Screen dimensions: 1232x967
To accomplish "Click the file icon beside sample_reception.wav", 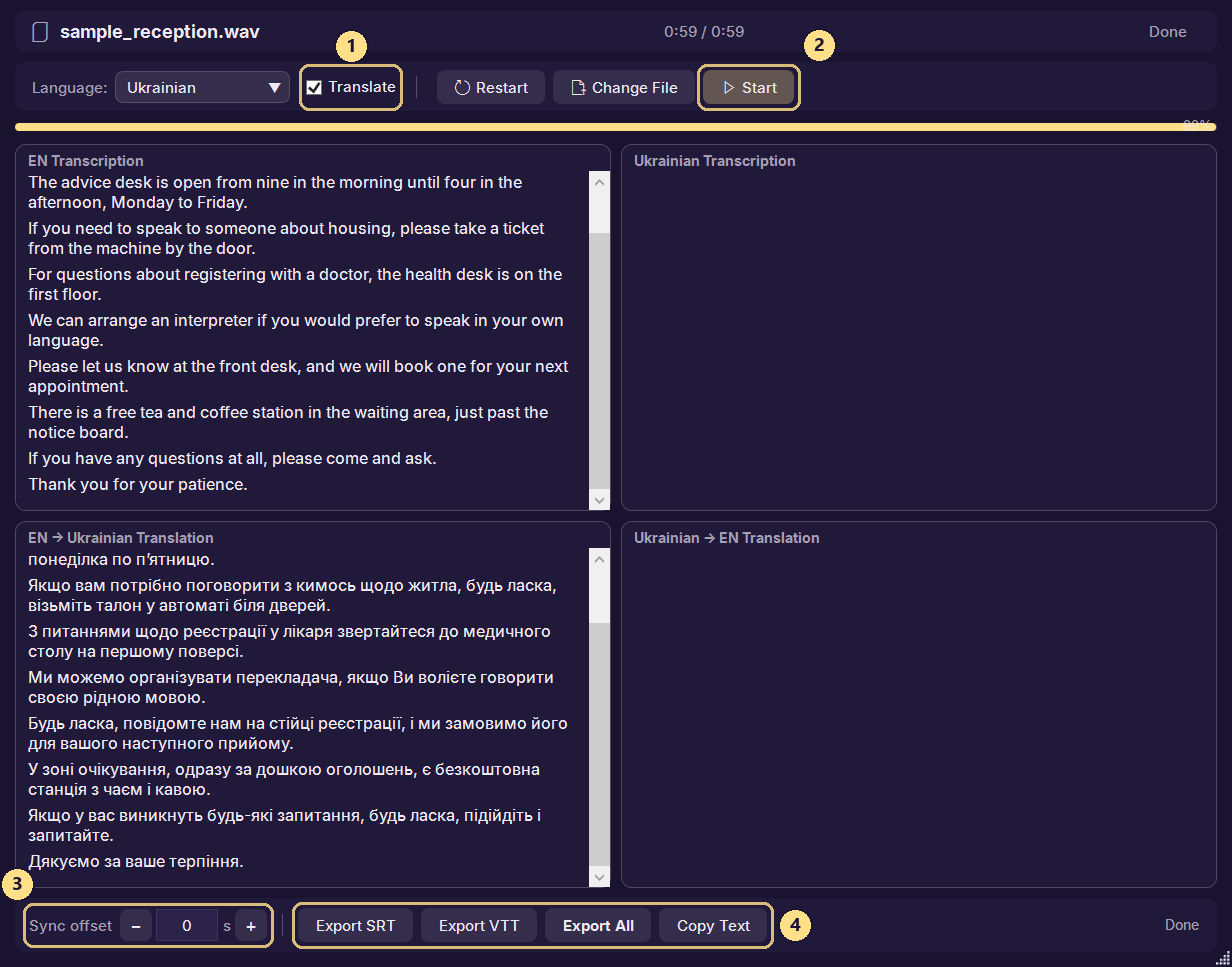I will pyautogui.click(x=40, y=32).
